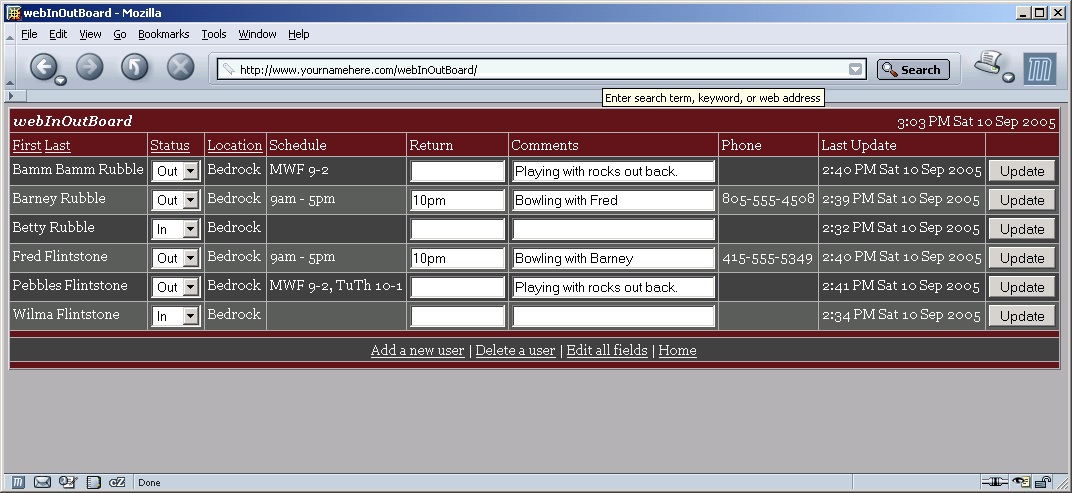Click Barney Rubble's Return field with 10pm
Image resolution: width=1072 pixels, height=493 pixels.
[457, 200]
